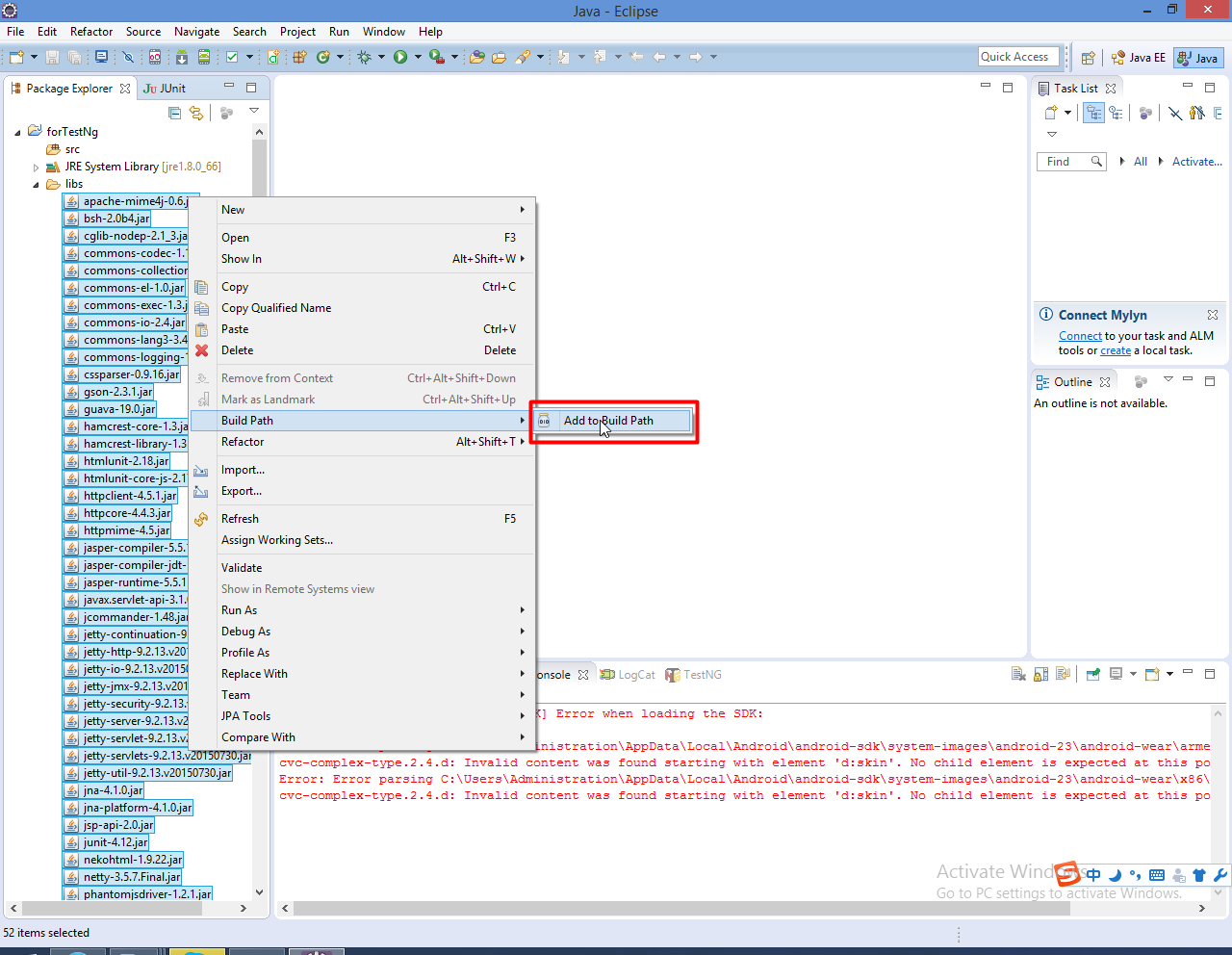
Task: Click the Quick Access input field
Action: 1018,57
